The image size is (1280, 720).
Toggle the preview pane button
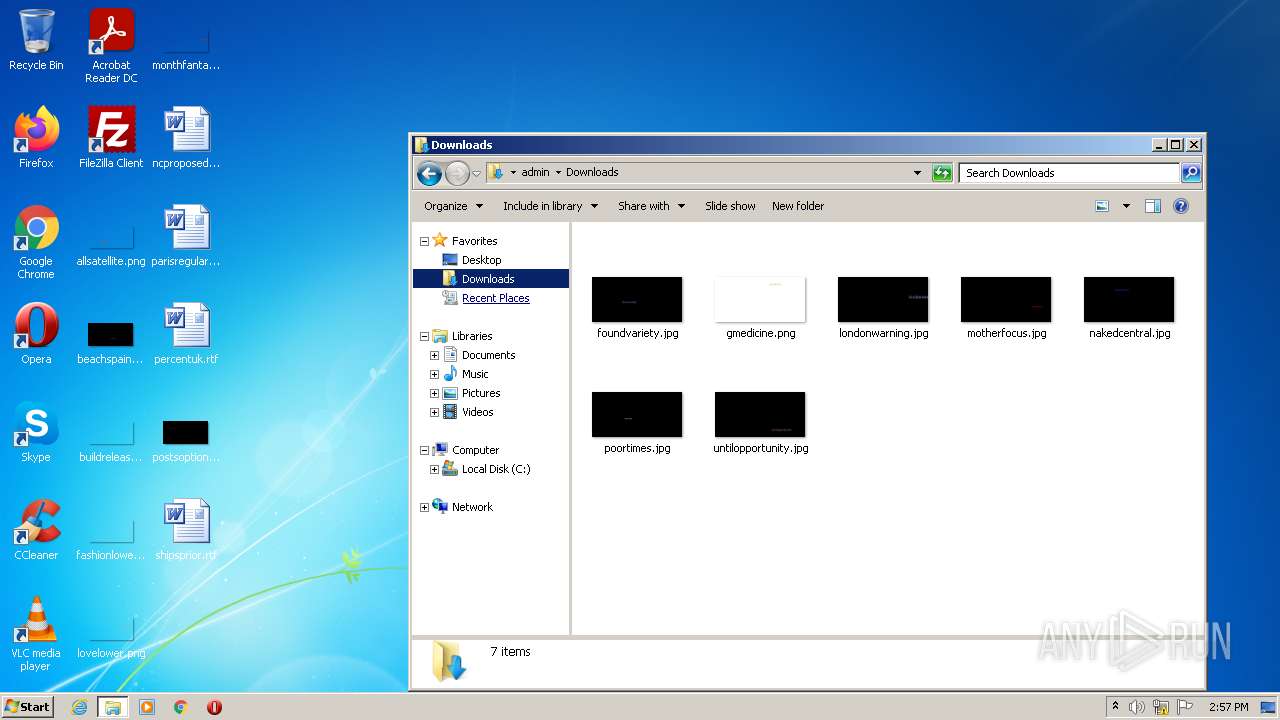1152,206
